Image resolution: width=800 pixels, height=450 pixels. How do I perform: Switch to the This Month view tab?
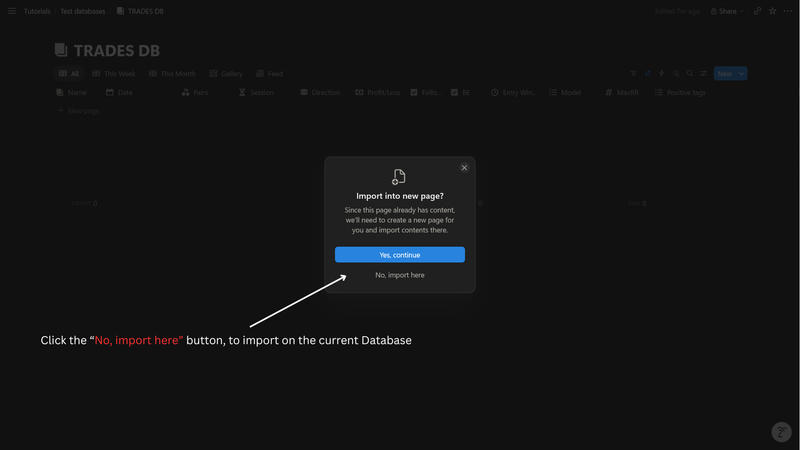click(172, 74)
